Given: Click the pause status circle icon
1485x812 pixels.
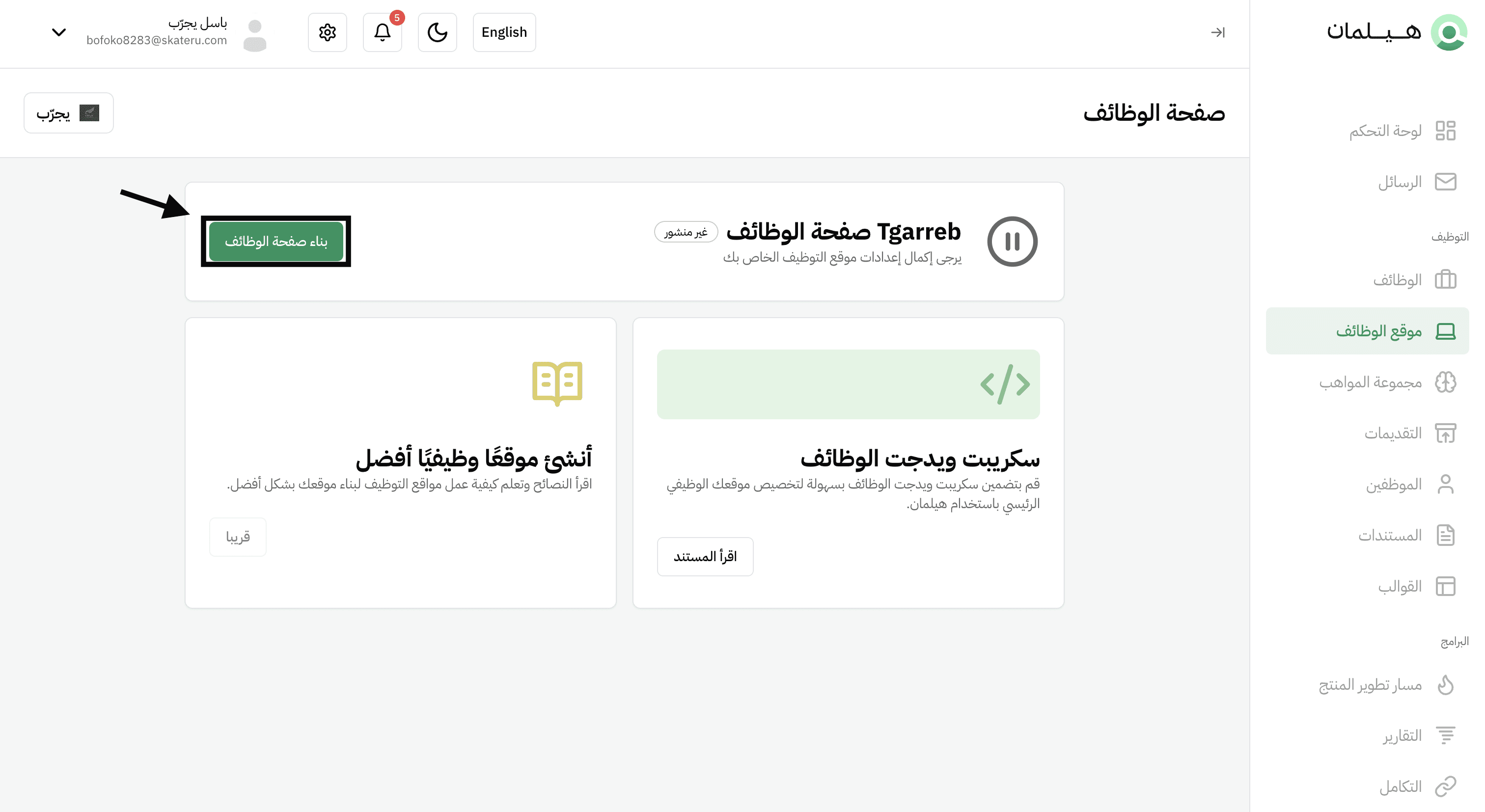Looking at the screenshot, I should click(1012, 242).
